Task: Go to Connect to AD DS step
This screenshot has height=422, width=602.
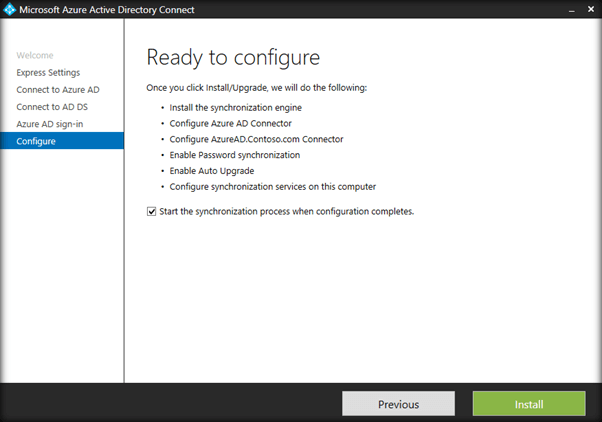Action: pyautogui.click(x=52, y=107)
